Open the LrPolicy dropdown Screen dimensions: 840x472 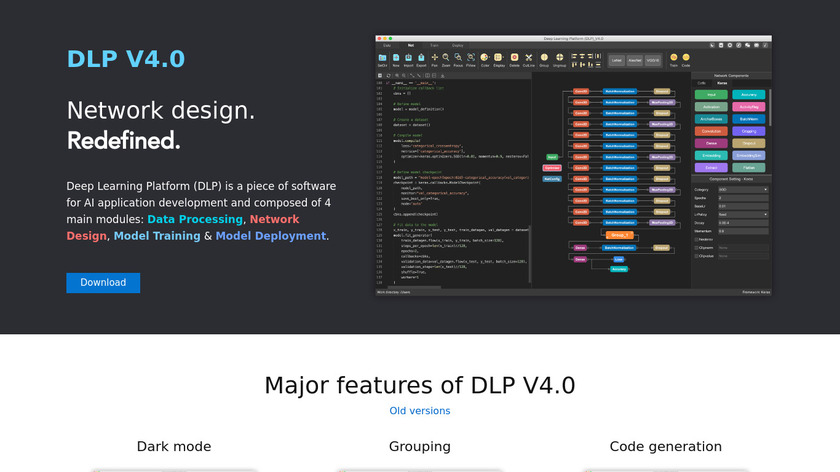click(743, 214)
